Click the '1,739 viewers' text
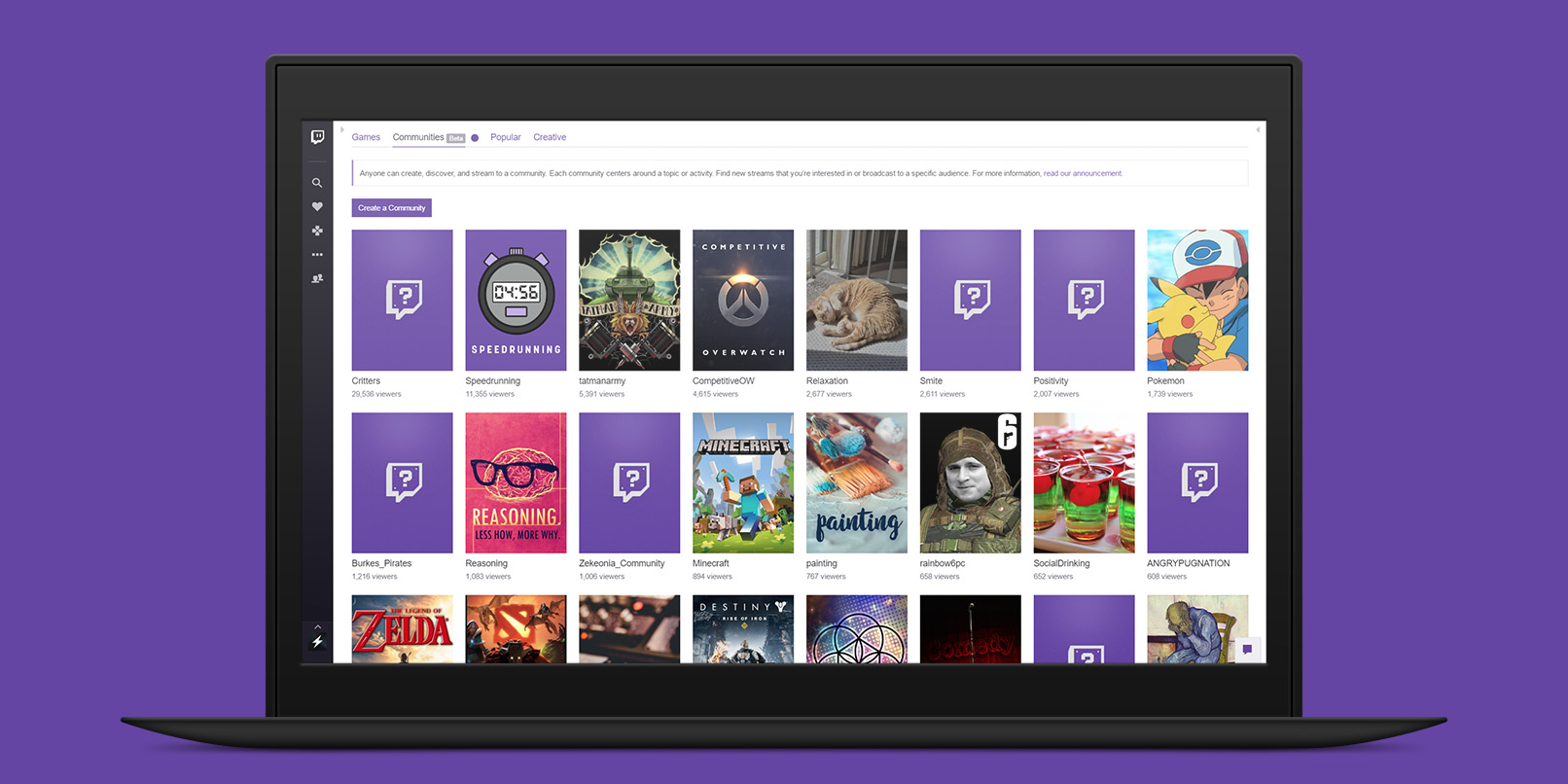1568x784 pixels. 1170,394
